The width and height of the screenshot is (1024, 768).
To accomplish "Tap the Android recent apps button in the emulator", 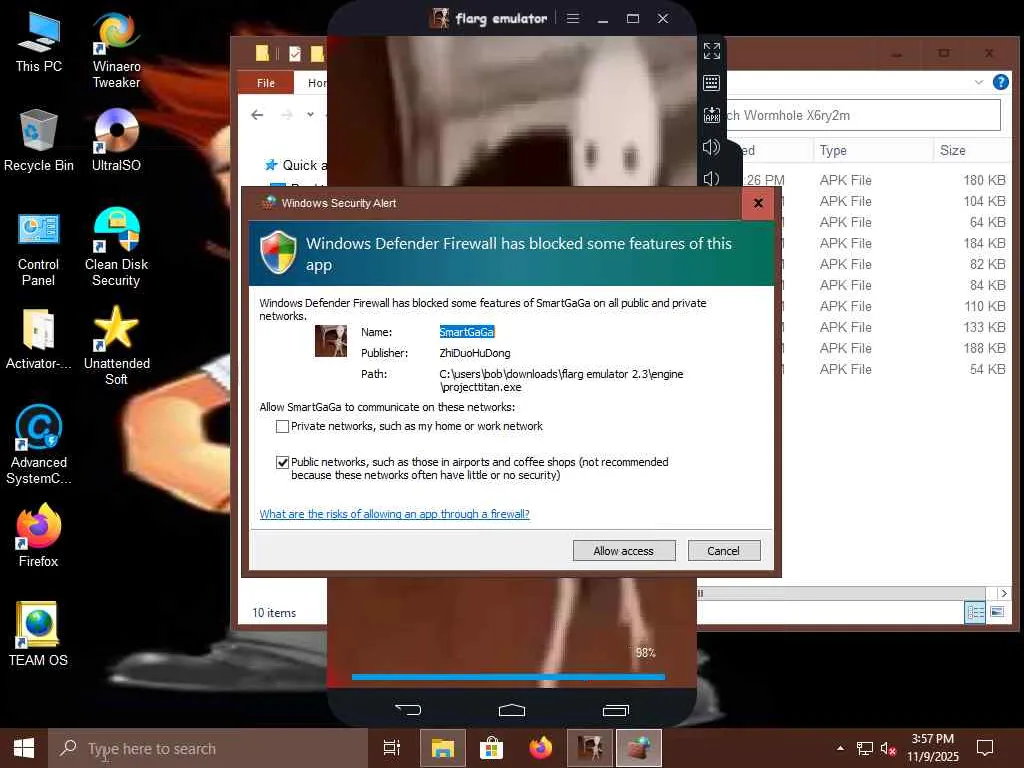I will 615,710.
